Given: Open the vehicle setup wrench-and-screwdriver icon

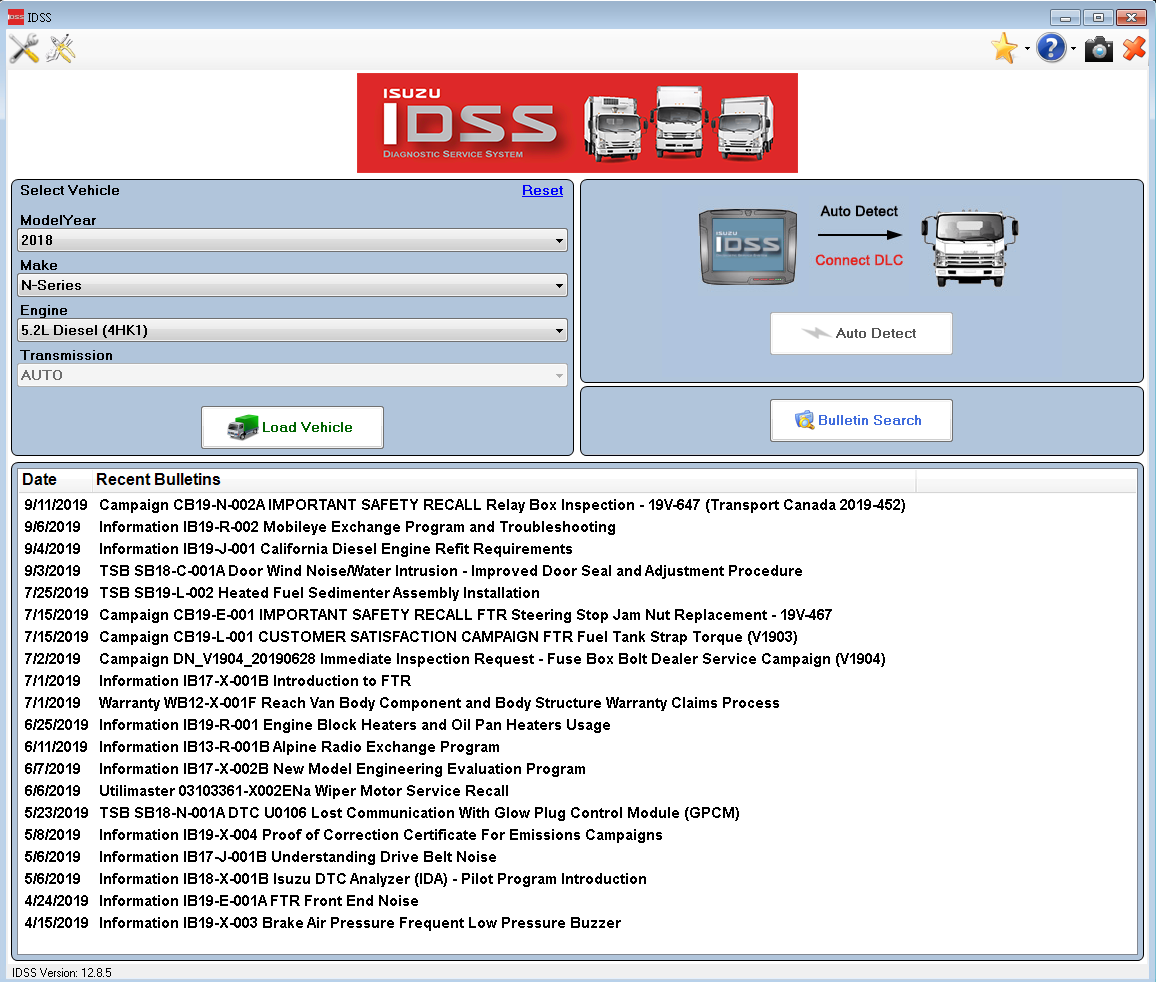Looking at the screenshot, I should coord(24,48).
